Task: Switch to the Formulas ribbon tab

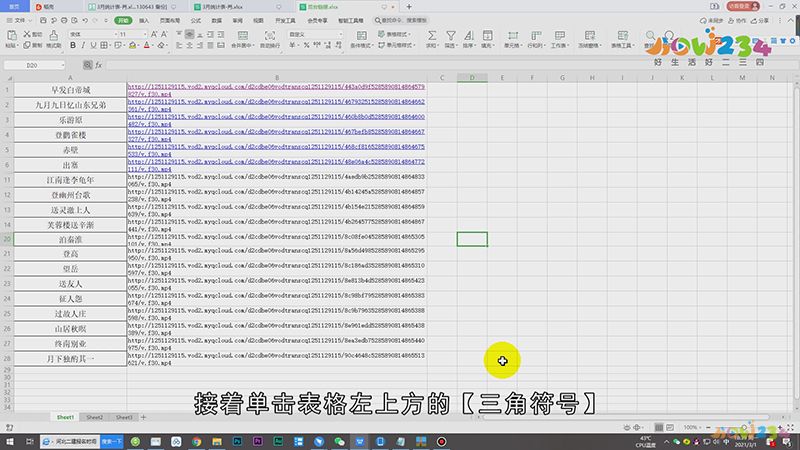Action: tap(196, 20)
